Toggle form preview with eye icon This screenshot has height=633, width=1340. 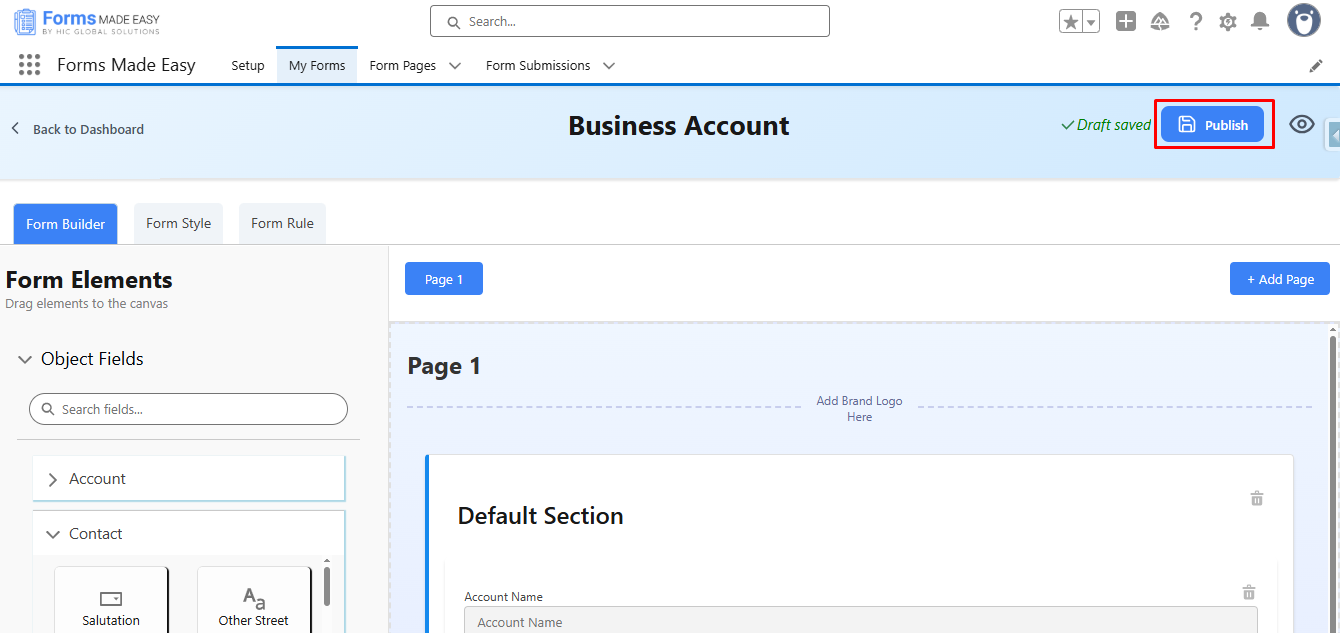point(1301,124)
